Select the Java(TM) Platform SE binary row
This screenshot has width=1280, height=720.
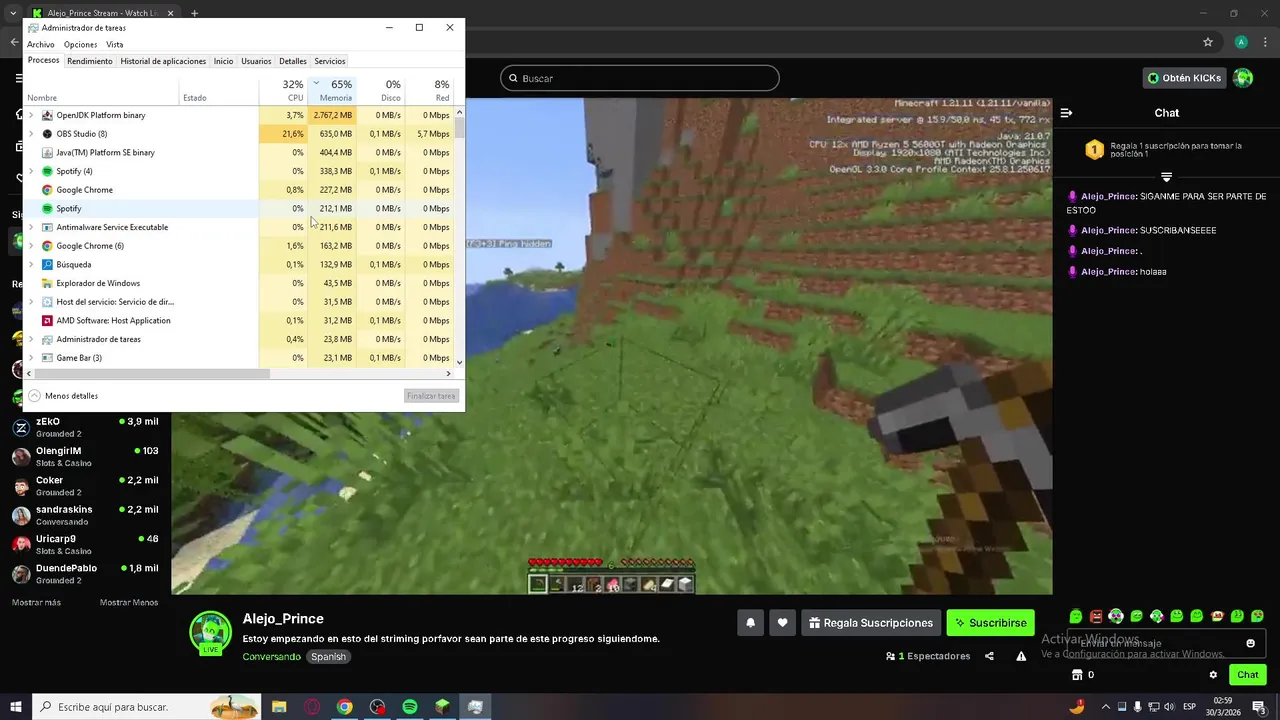[x=239, y=153]
